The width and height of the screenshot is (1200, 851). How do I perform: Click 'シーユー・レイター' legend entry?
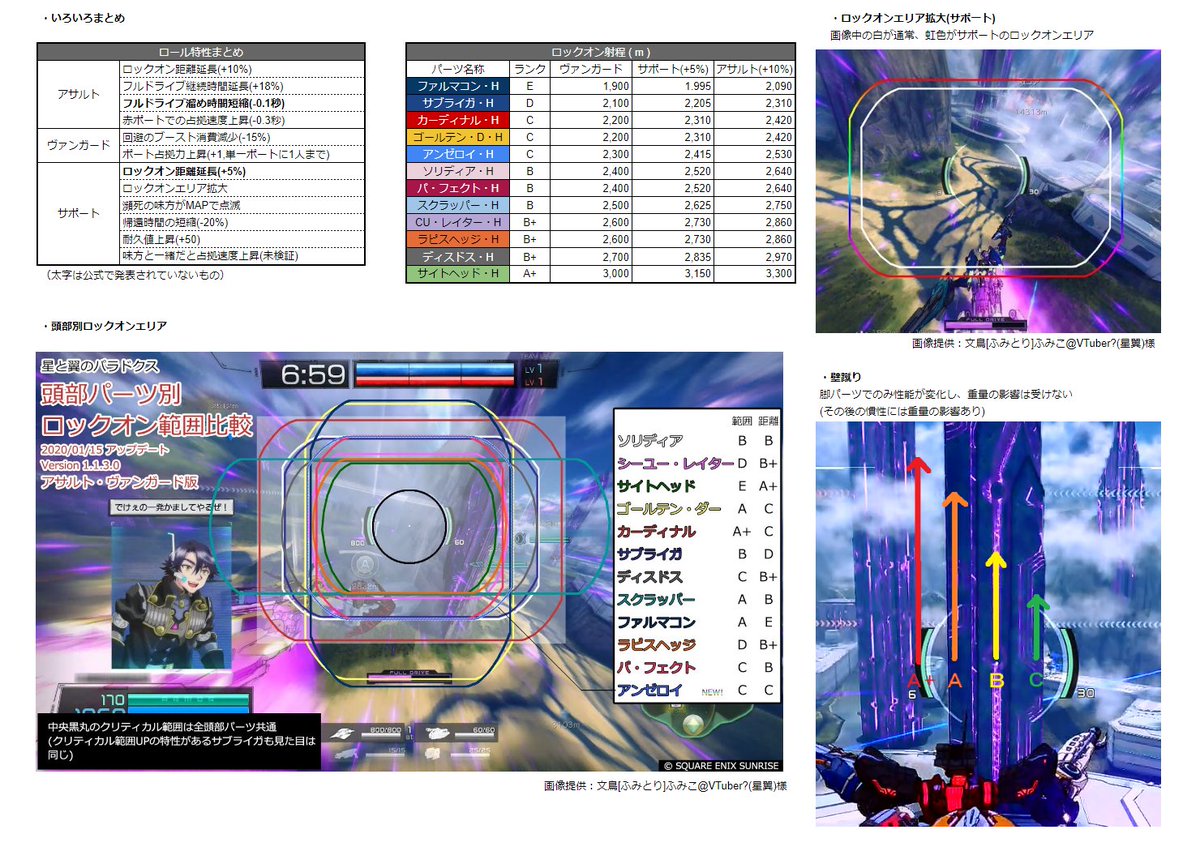(x=675, y=463)
